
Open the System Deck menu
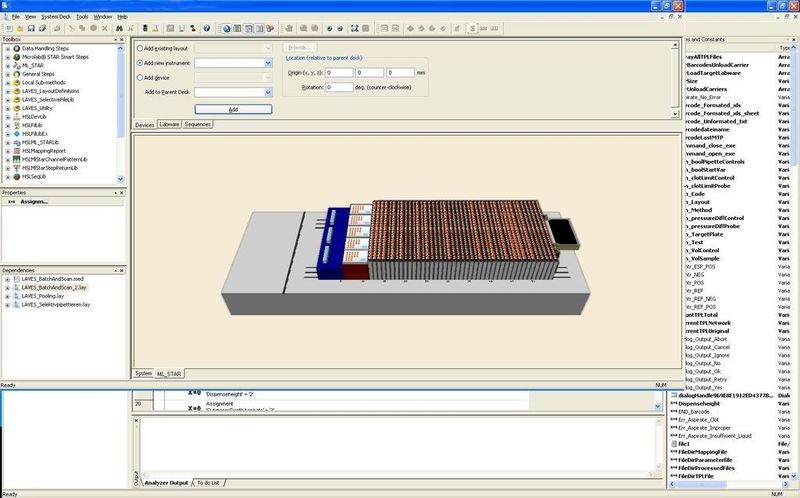pyautogui.click(x=56, y=17)
